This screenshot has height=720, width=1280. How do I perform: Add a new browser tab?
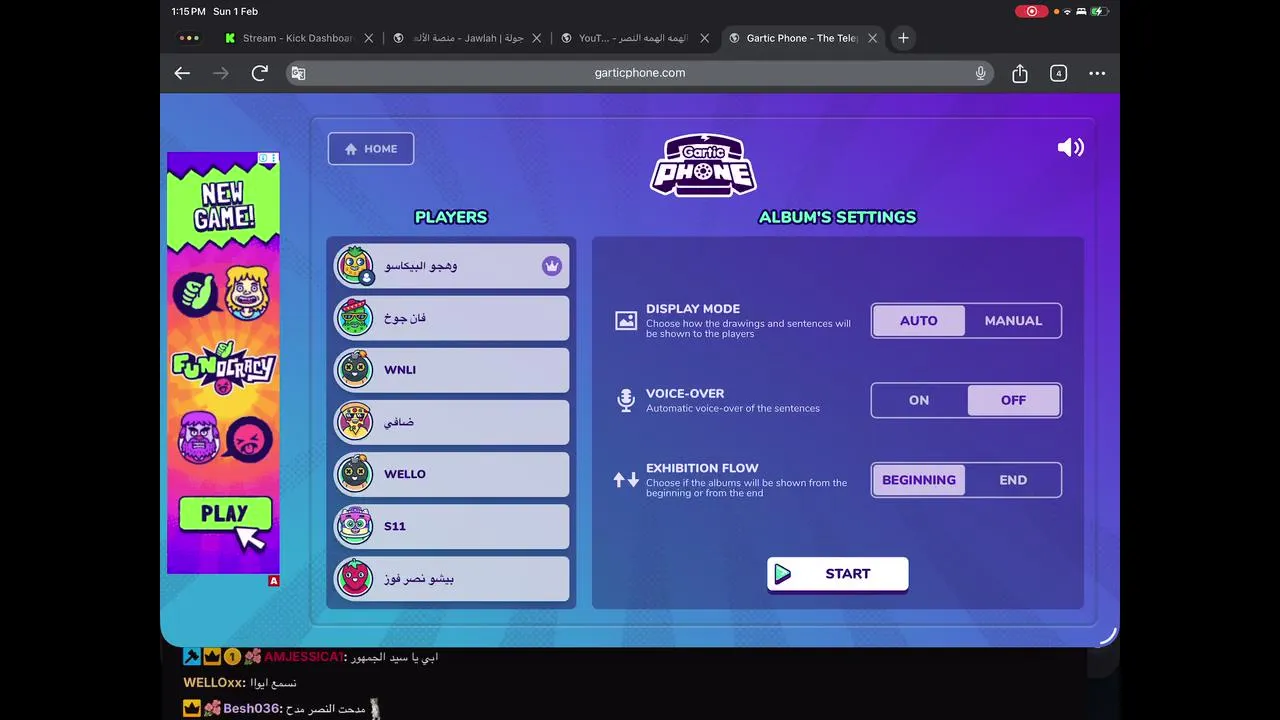[903, 38]
